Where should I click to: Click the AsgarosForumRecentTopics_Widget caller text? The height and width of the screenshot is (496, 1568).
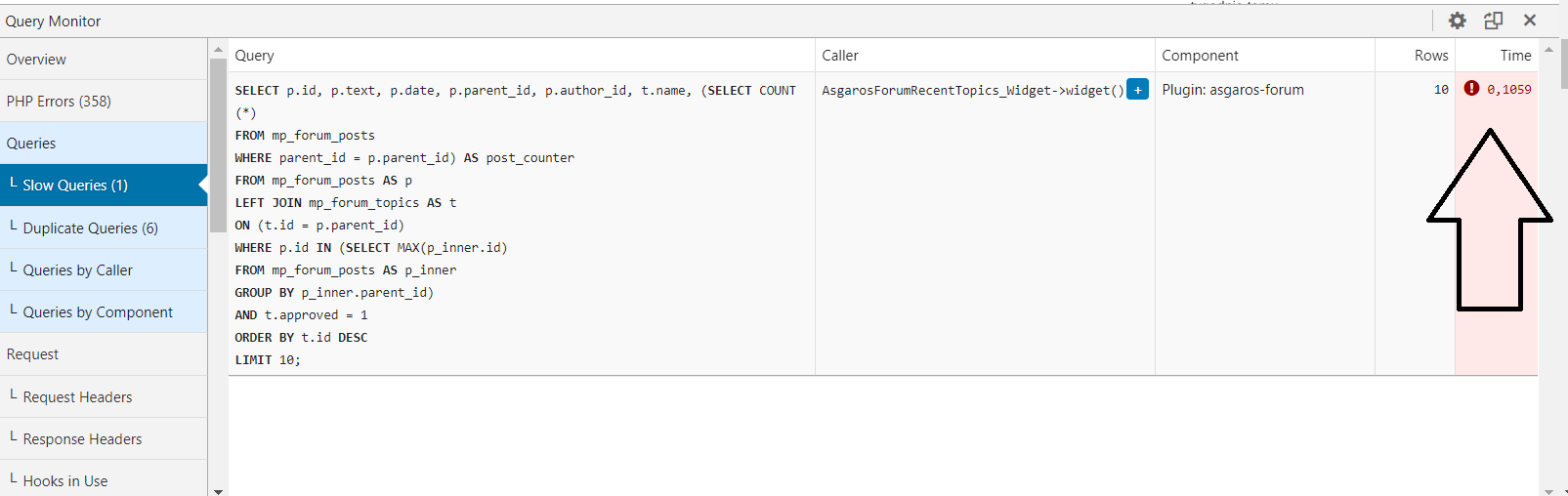[972, 90]
